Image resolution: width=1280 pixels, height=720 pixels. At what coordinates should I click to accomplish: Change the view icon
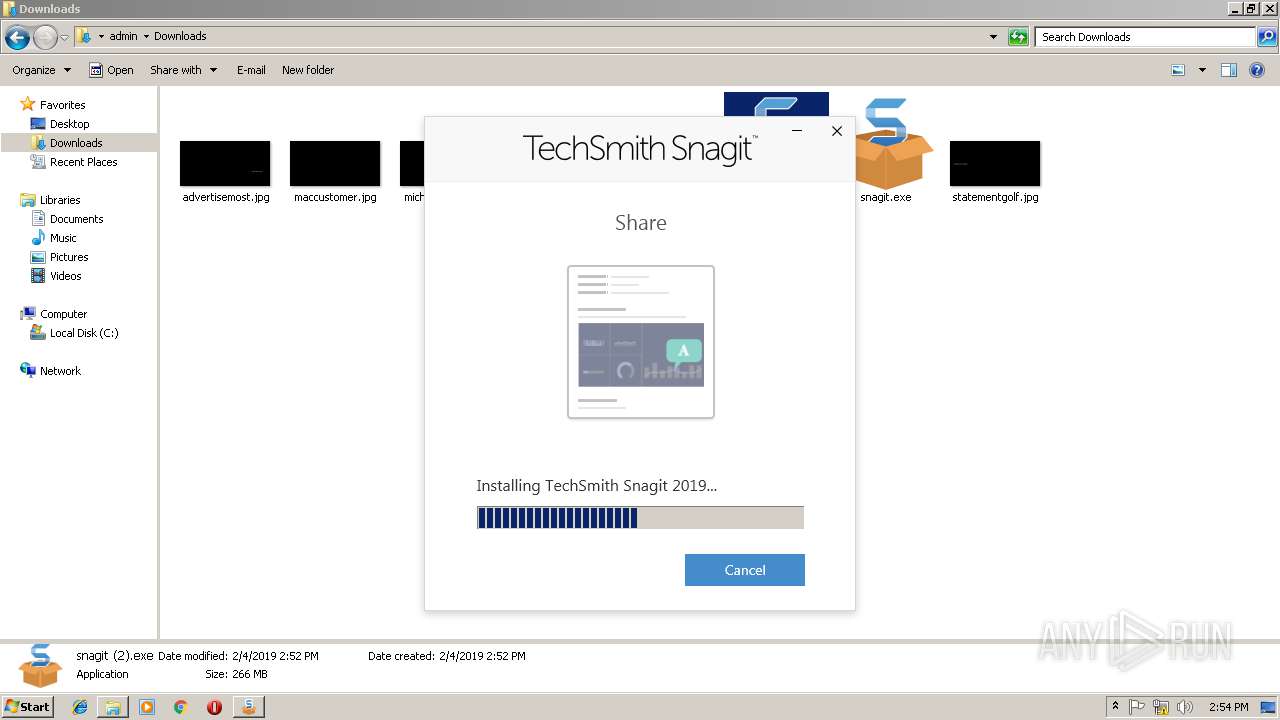coord(1178,70)
